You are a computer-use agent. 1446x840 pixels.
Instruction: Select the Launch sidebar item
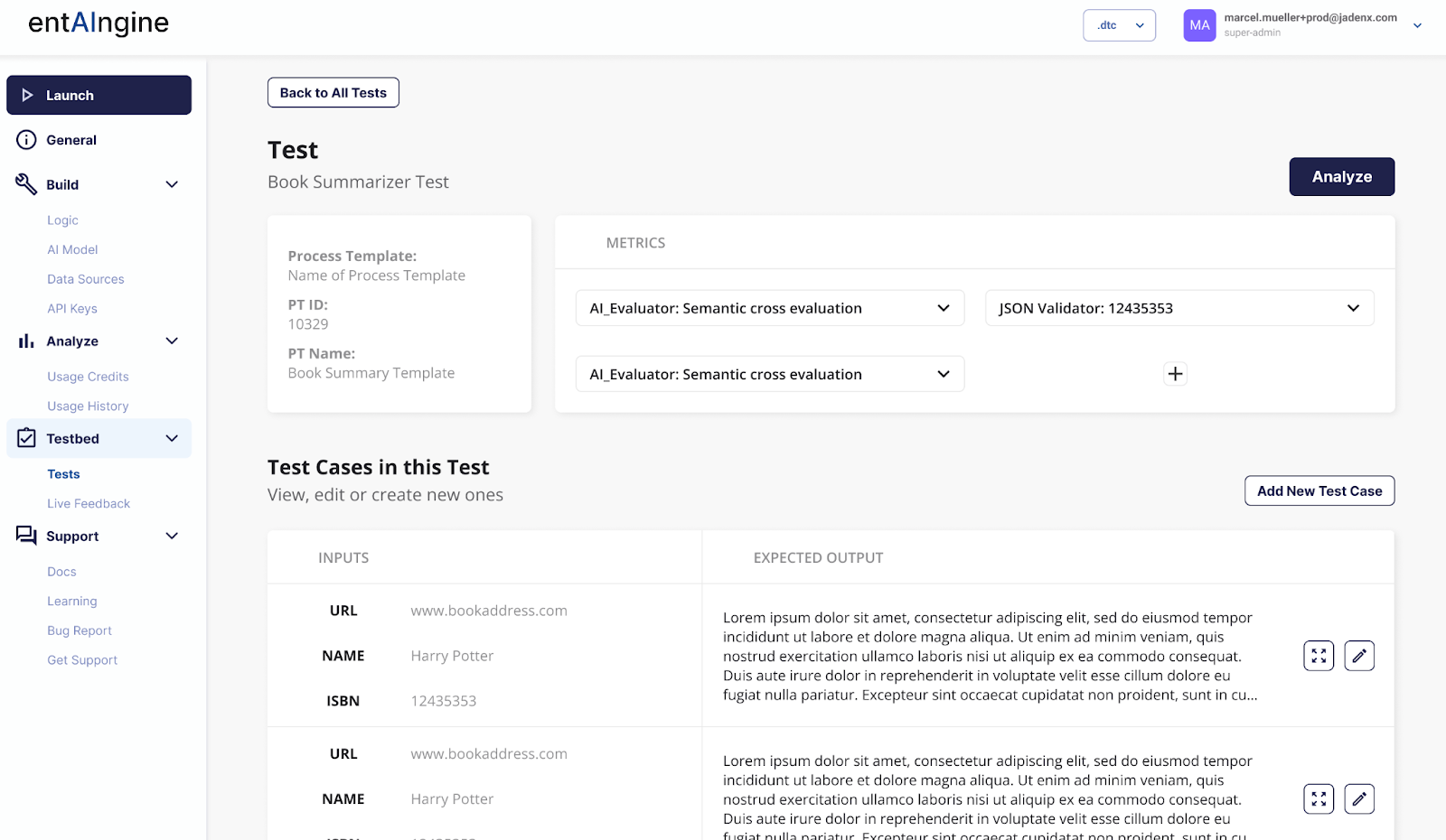(99, 96)
